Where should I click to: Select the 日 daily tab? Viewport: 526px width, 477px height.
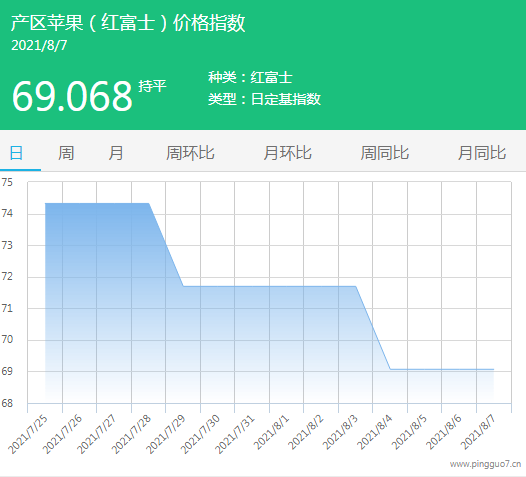[16, 153]
